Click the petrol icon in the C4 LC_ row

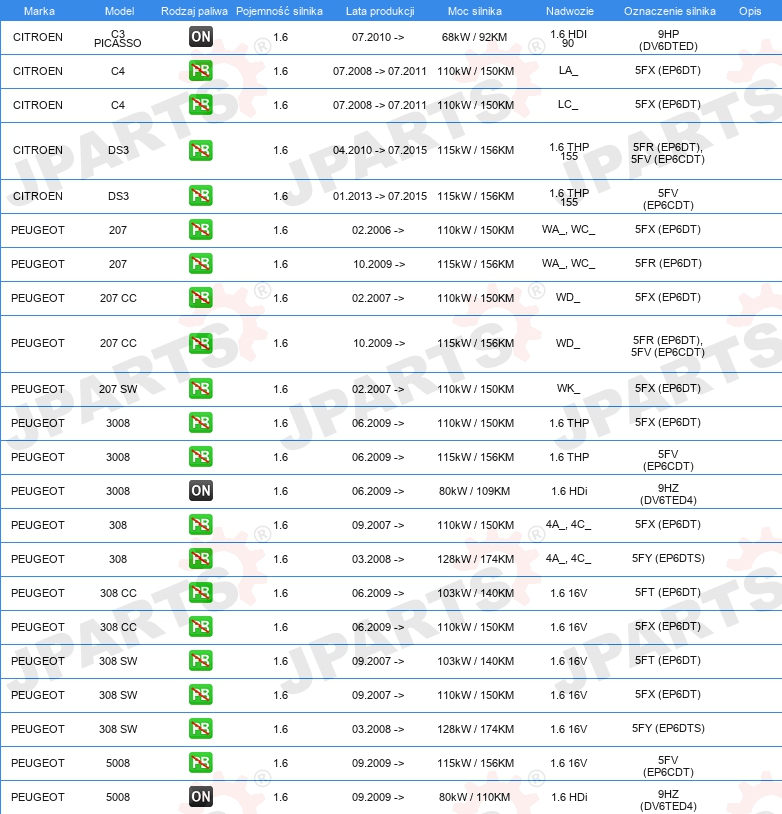coord(201,105)
